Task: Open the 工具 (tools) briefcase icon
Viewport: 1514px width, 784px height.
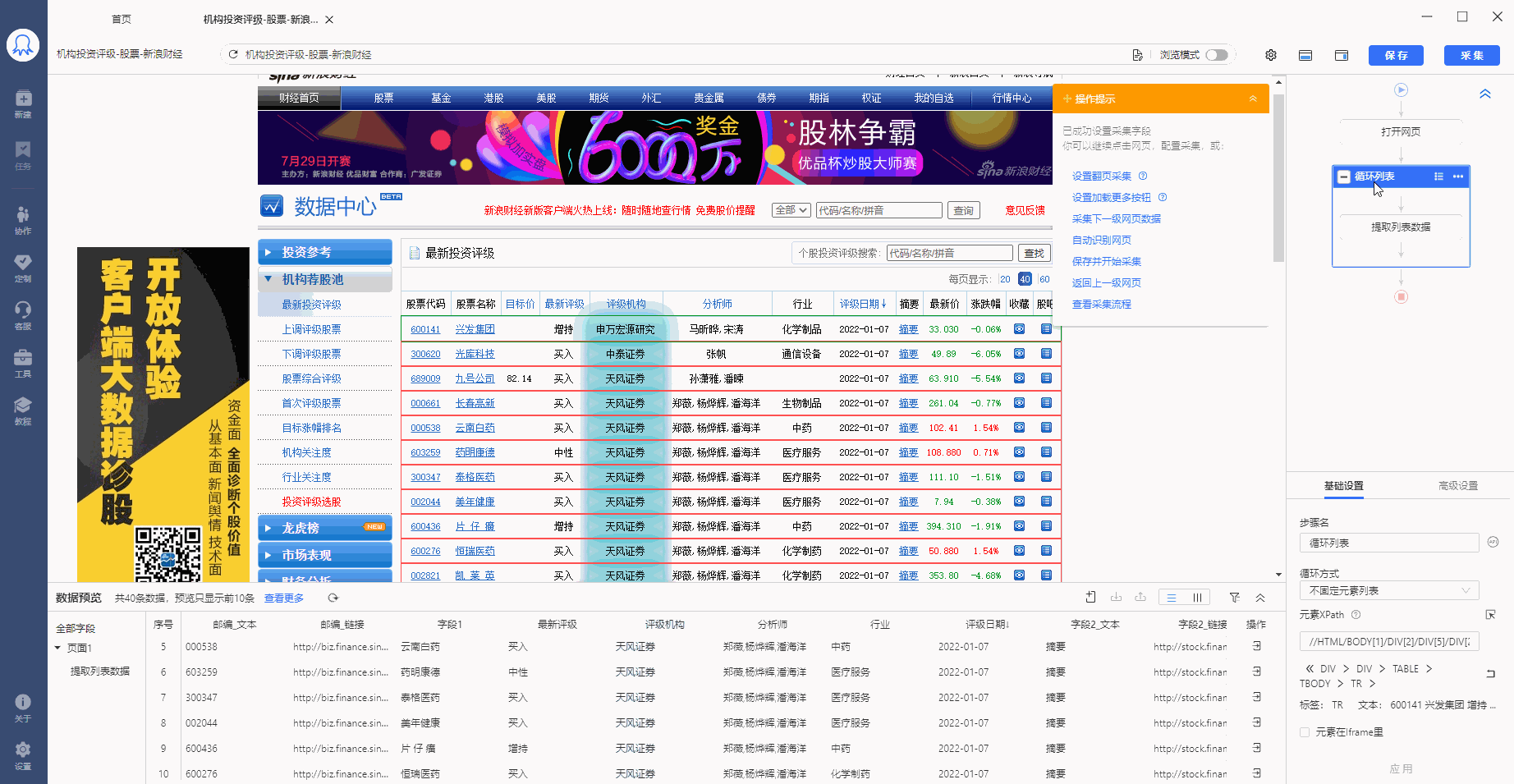Action: coord(23,363)
